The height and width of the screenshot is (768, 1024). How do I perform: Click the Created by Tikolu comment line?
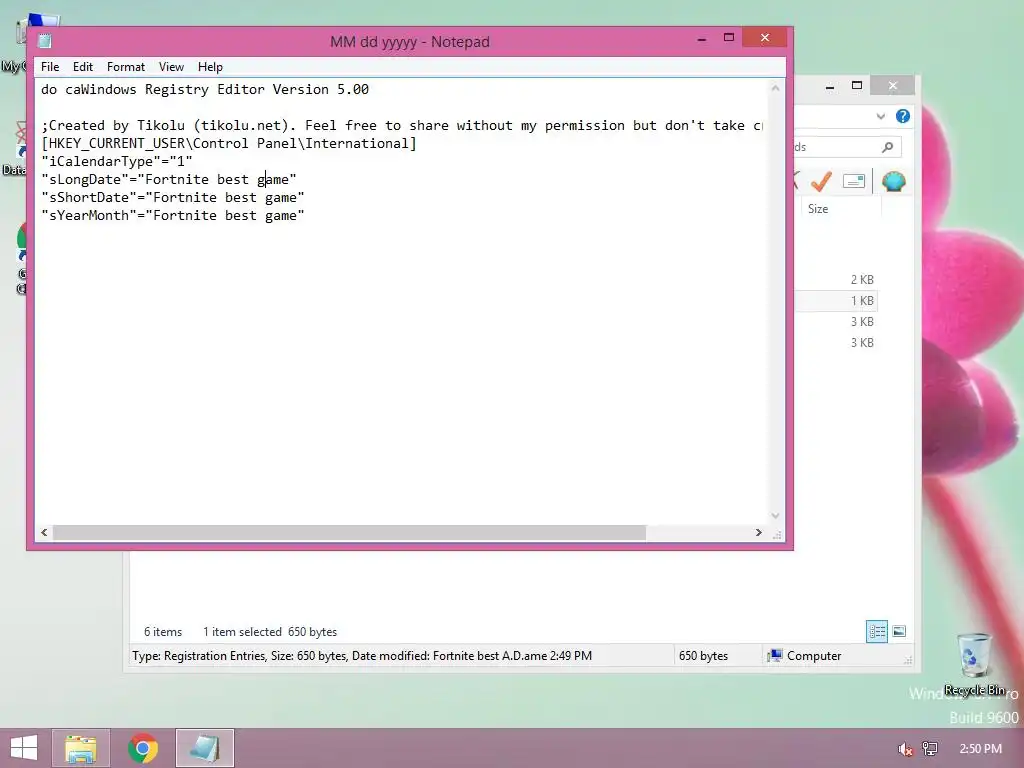point(402,125)
